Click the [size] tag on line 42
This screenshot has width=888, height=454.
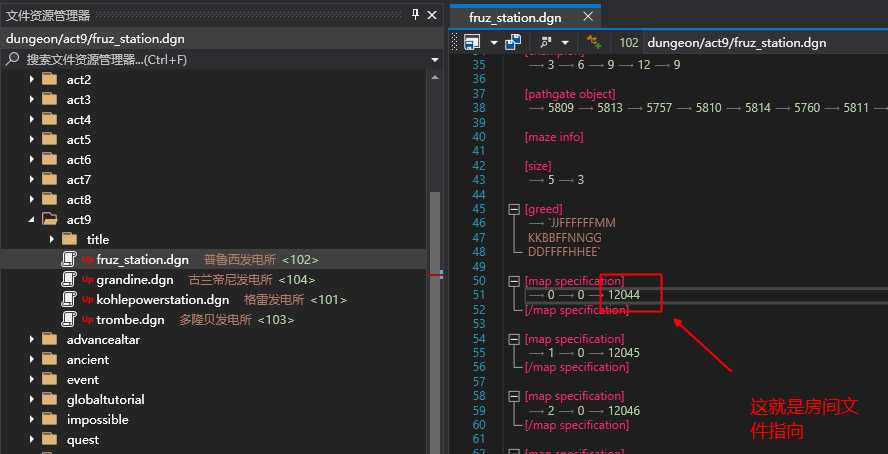[x=538, y=166]
